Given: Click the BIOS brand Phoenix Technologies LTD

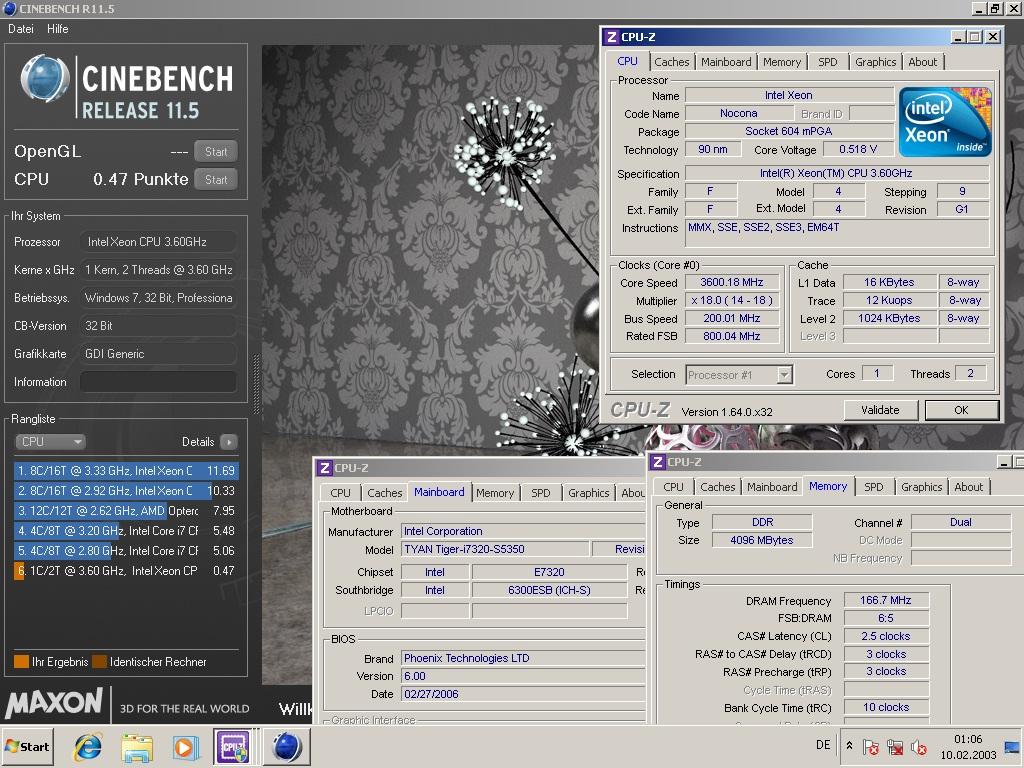Looking at the screenshot, I should click(522, 658).
